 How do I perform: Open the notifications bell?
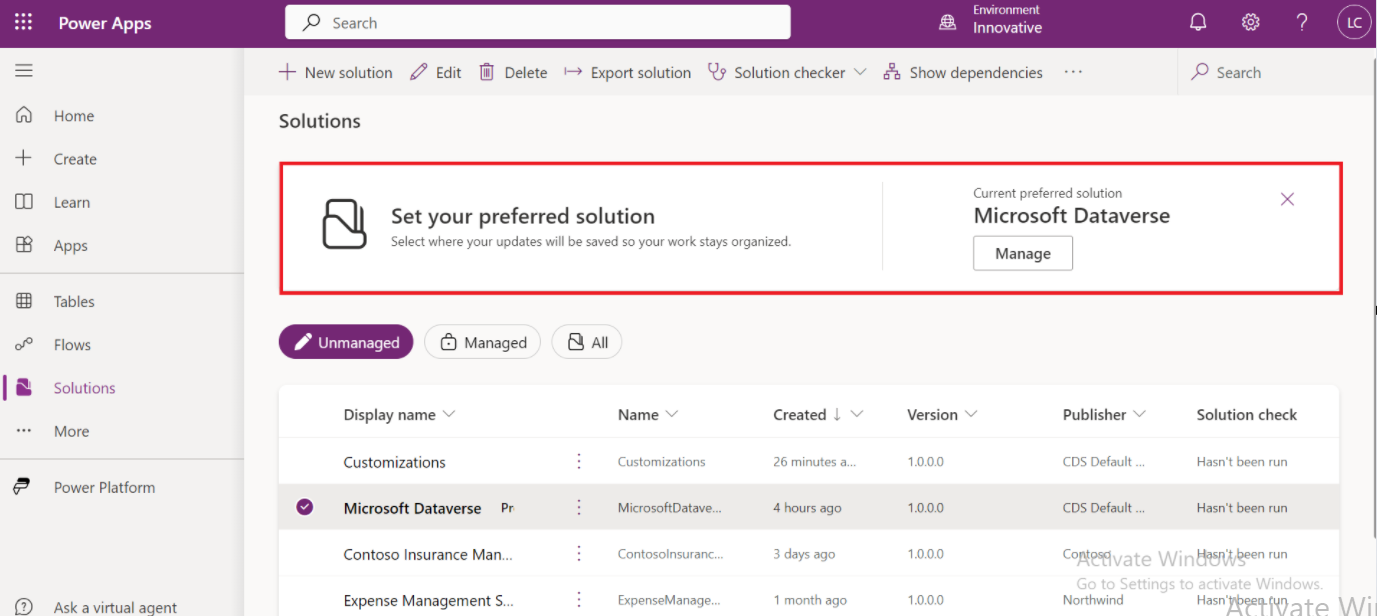(x=1198, y=23)
